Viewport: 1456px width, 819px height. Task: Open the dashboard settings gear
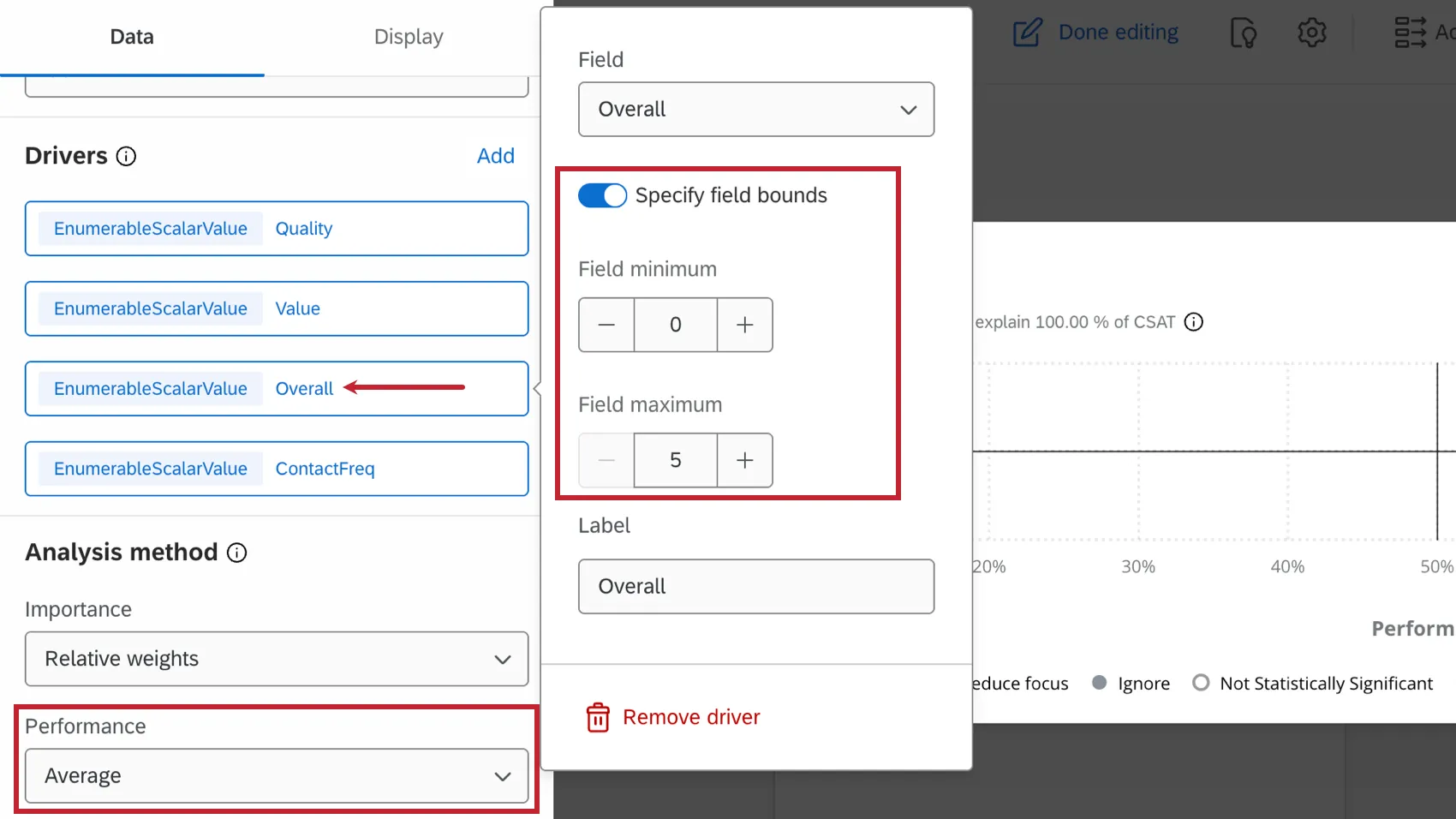point(1311,33)
